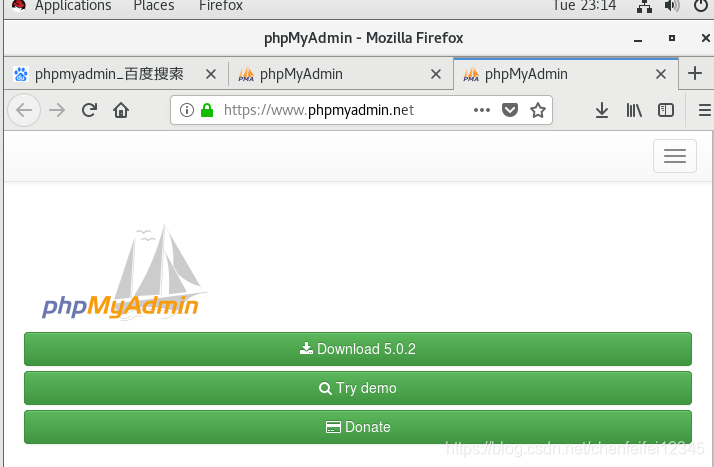Open the Firefox home page
The height and width of the screenshot is (467, 714).
pos(121,110)
